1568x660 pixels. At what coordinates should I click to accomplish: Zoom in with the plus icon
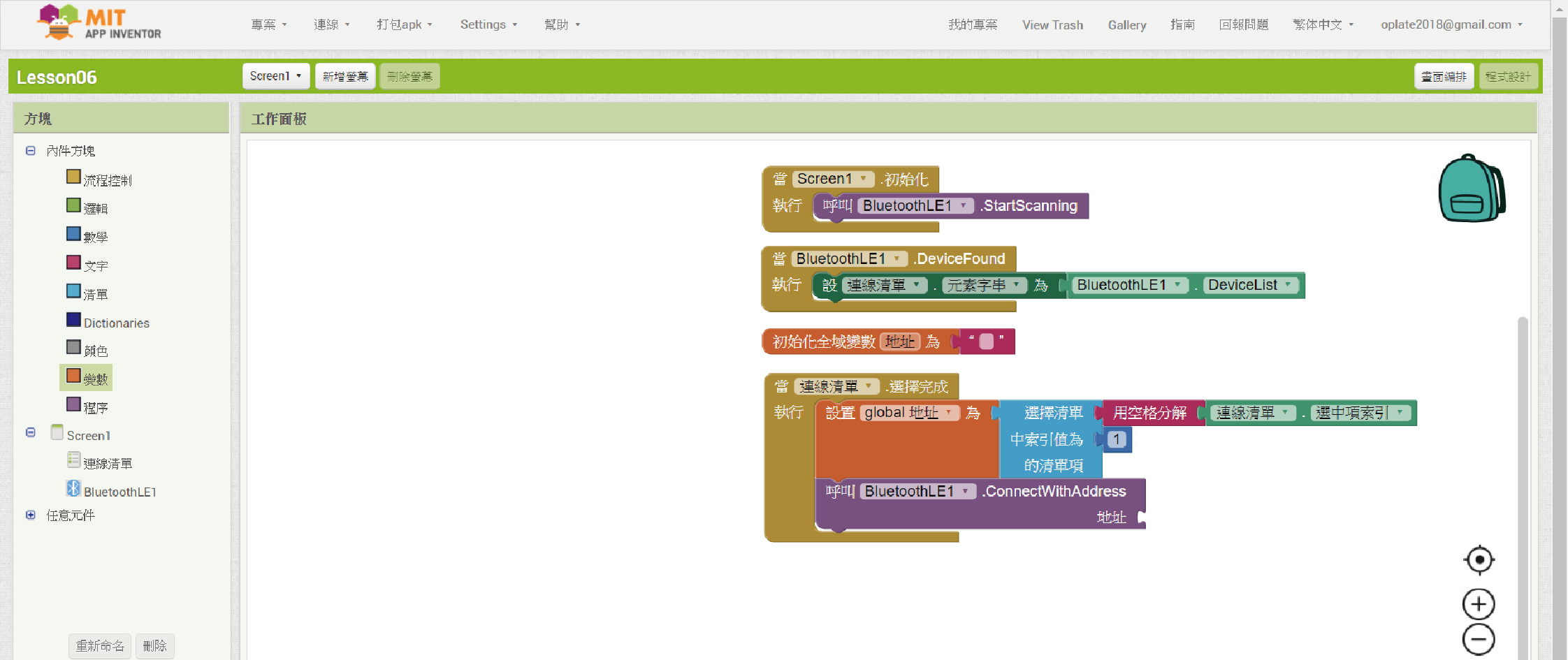(1479, 604)
